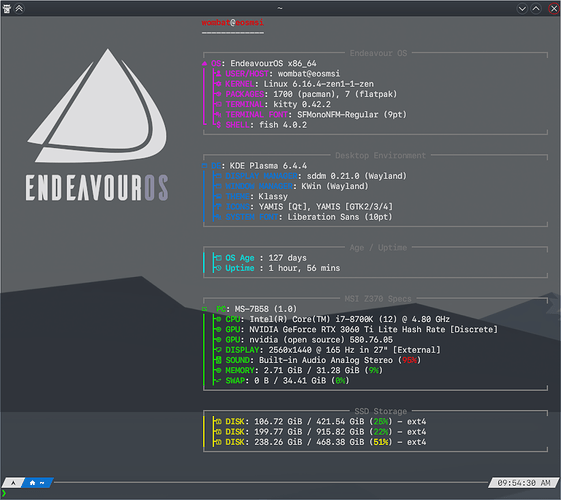The height and width of the screenshot is (500, 561).
Task: Click the speaker icon beside SOUND
Action: pos(218,360)
